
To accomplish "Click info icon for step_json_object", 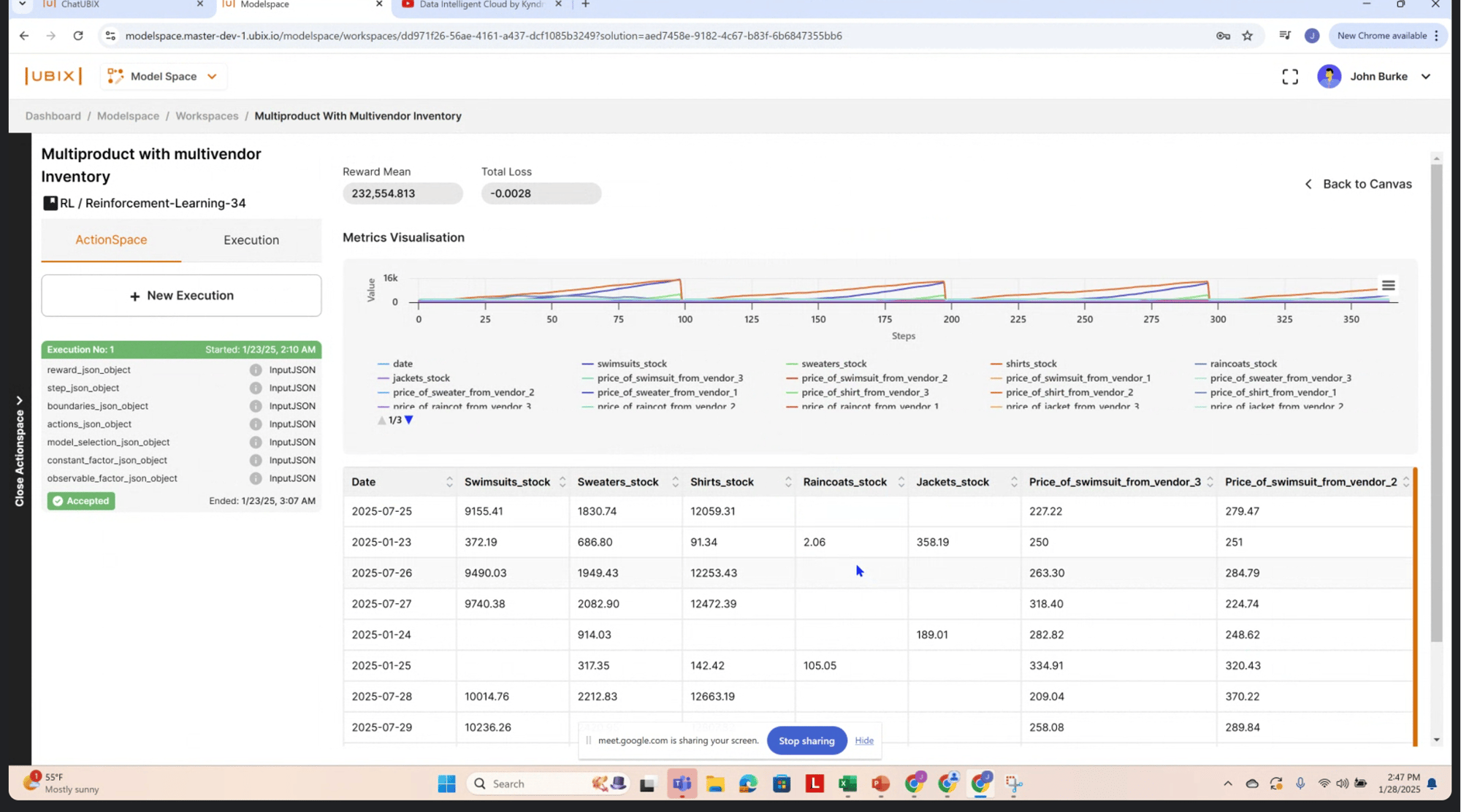I will coord(256,388).
